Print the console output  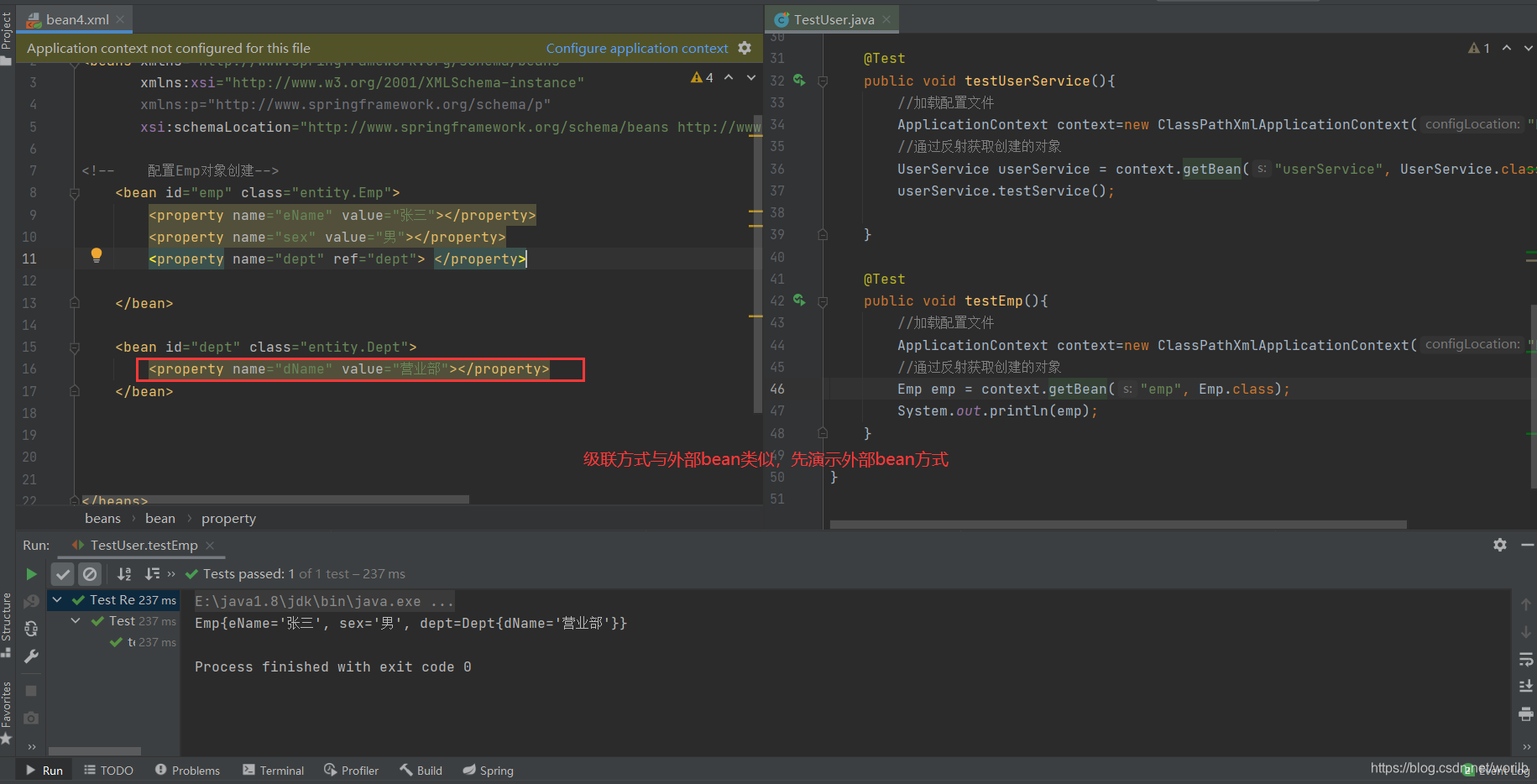click(1526, 714)
